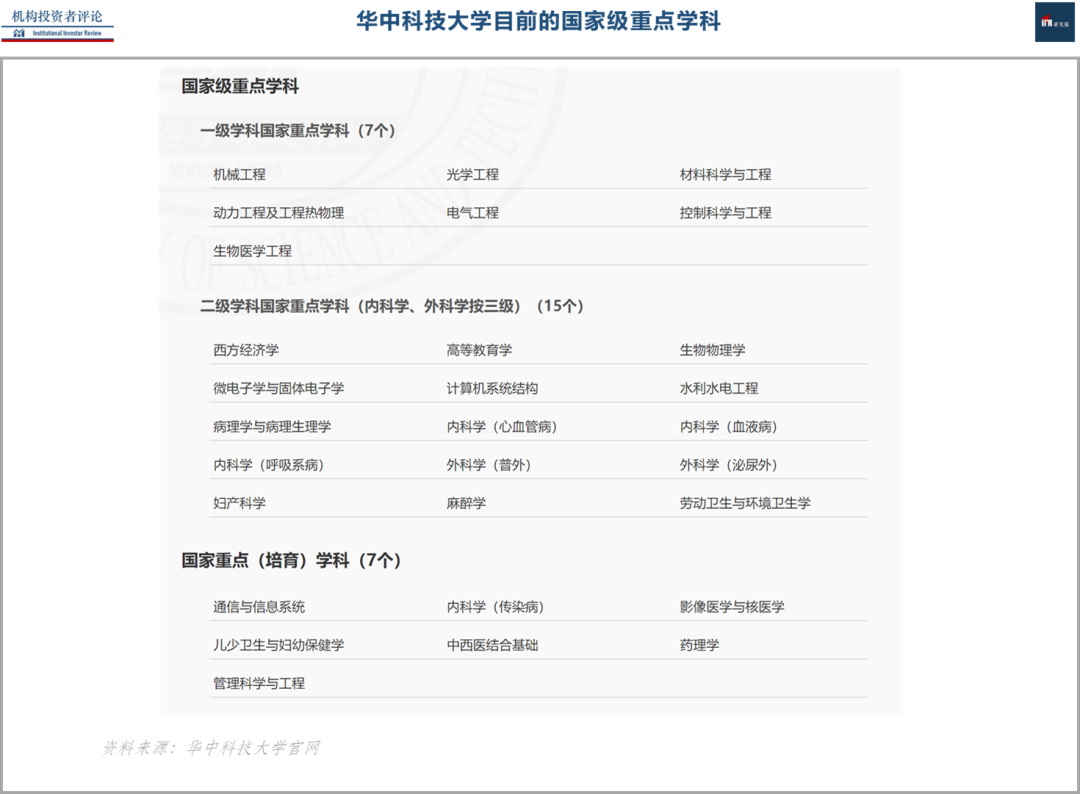Select the slide title 华中科技大学目前的国家级重点学科
The height and width of the screenshot is (794, 1080).
click(538, 21)
